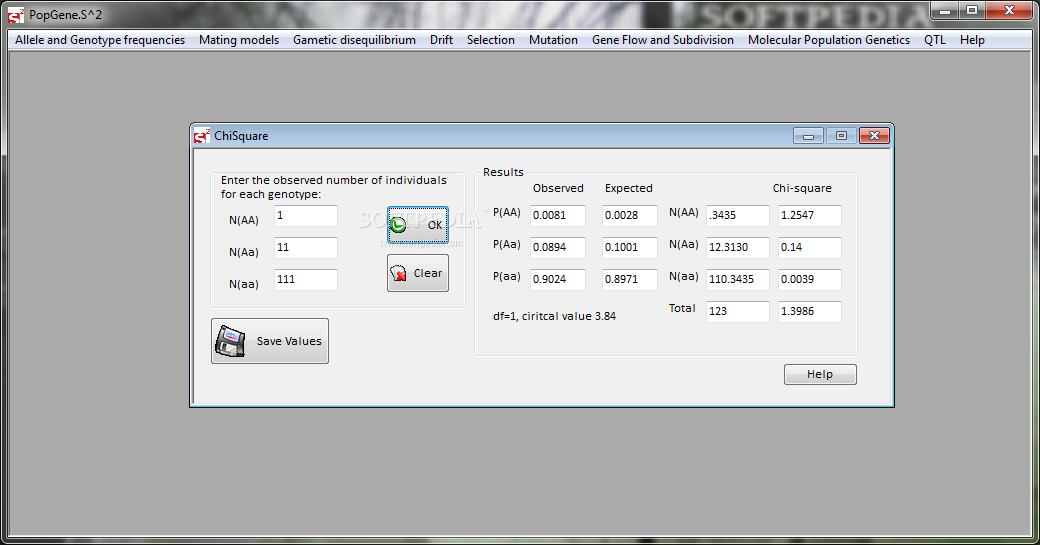1040x545 pixels.
Task: Select the expected P(AA) value 0.0028
Action: pyautogui.click(x=629, y=215)
